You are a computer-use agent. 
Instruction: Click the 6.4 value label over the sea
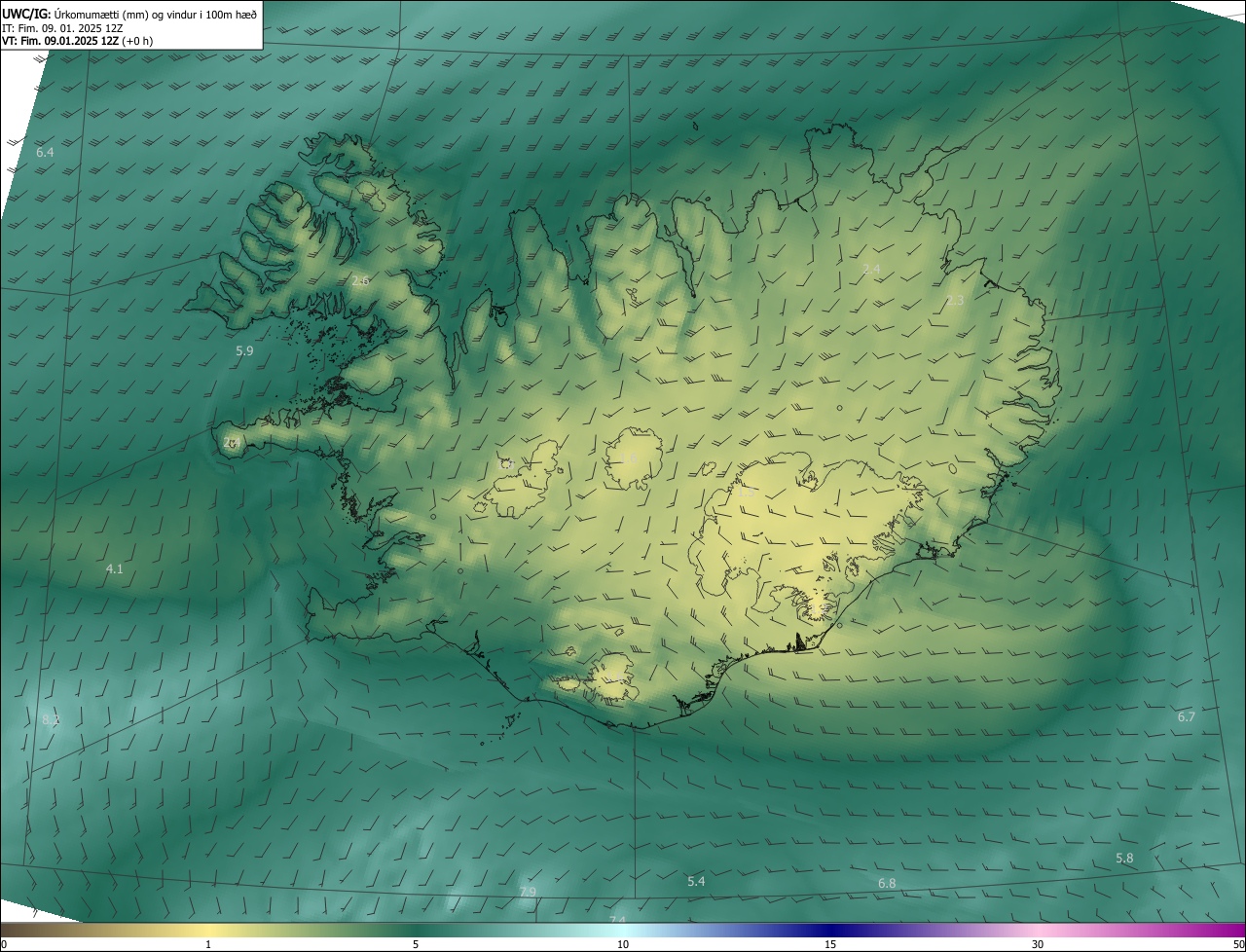pos(45,153)
